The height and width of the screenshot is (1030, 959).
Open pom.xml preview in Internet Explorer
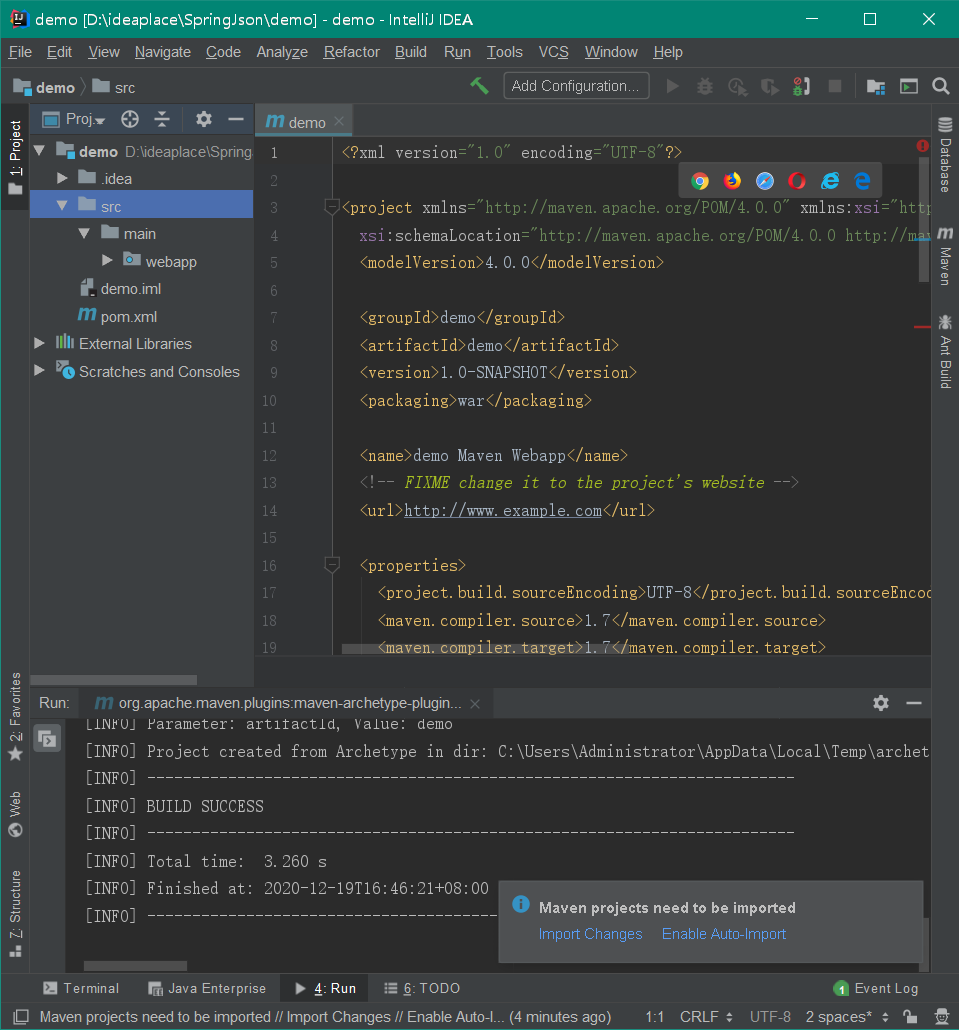[830, 181]
